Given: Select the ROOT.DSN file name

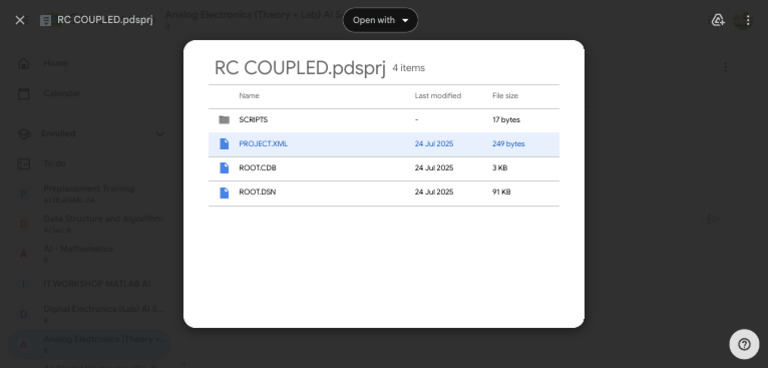Looking at the screenshot, I should (x=258, y=192).
